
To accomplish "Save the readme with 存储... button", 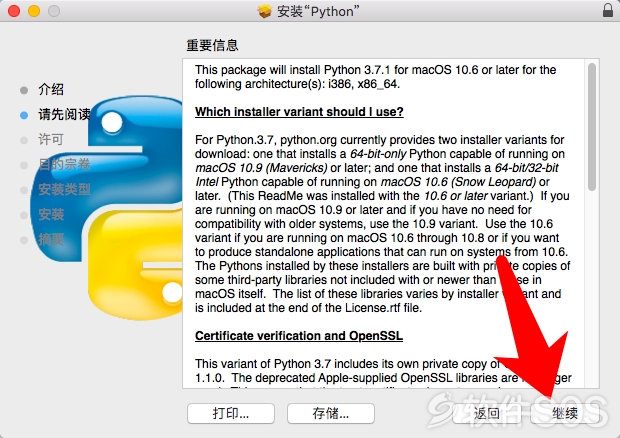I will (x=331, y=413).
